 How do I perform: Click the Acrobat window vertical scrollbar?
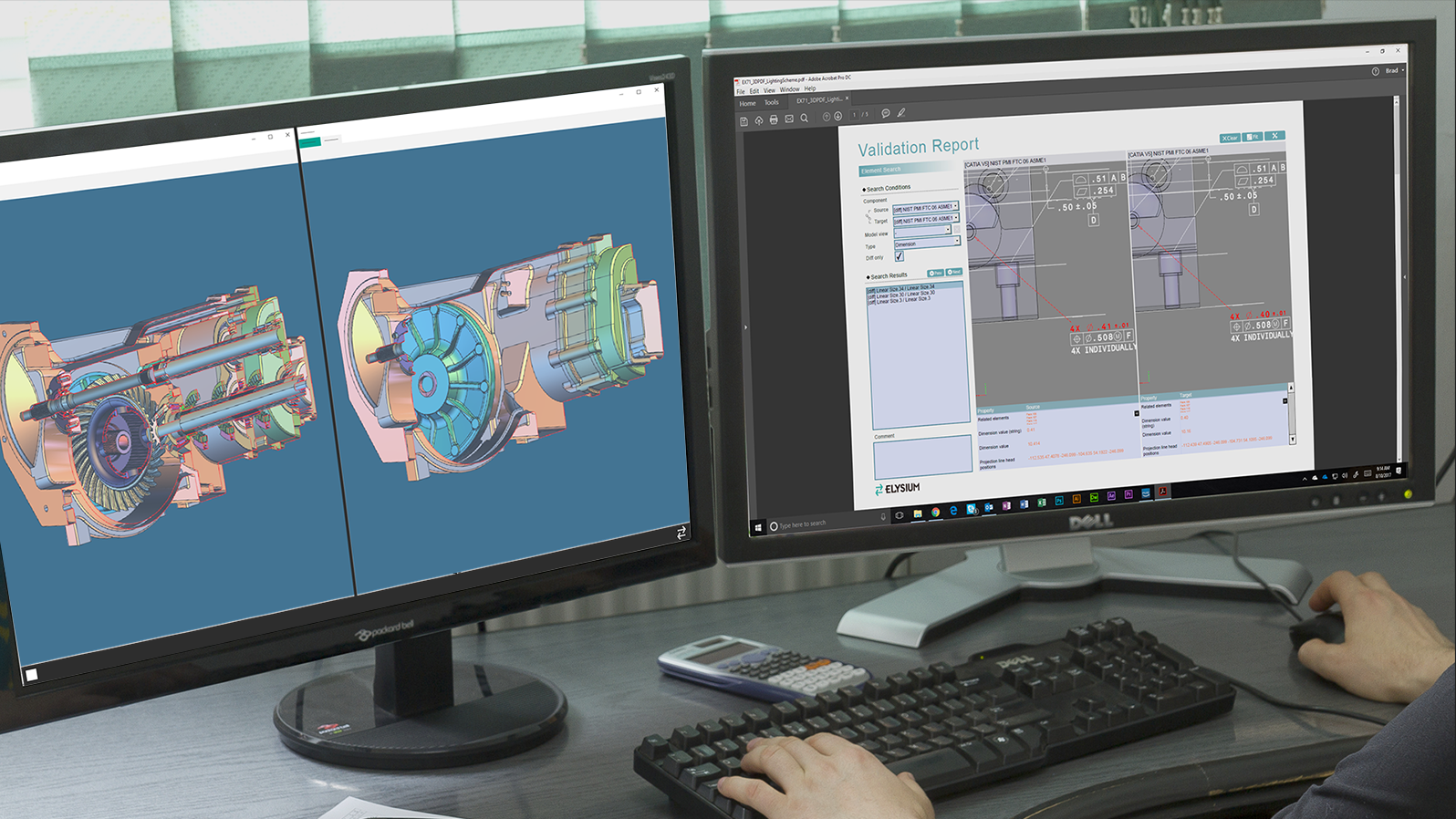pyautogui.click(x=1397, y=274)
